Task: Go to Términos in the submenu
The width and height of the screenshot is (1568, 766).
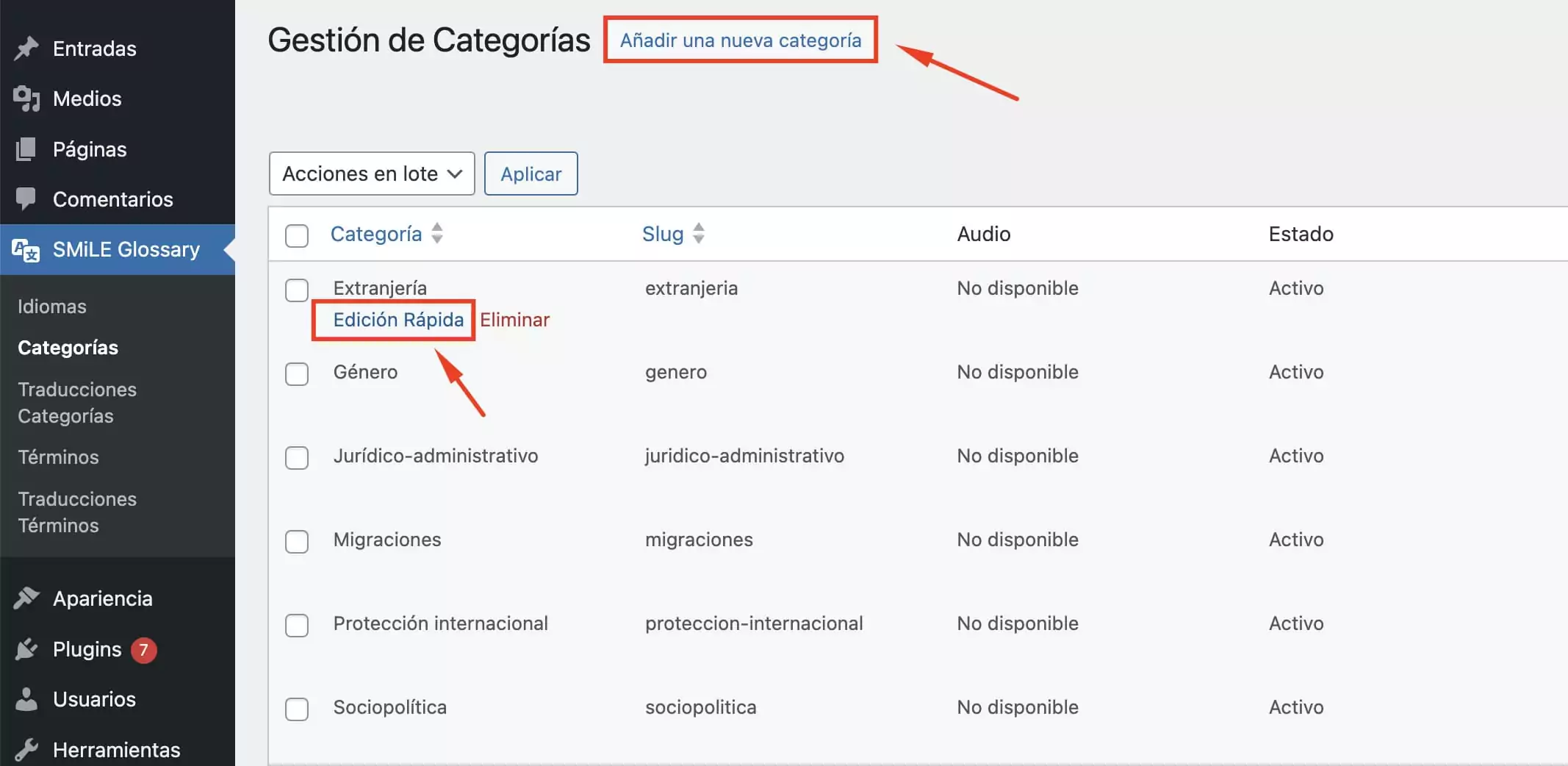Action: (58, 457)
